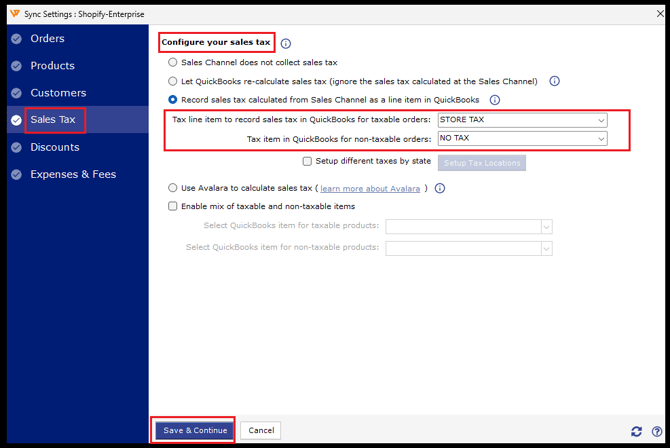Click the Cancel button
The width and height of the screenshot is (670, 448).
coord(261,430)
